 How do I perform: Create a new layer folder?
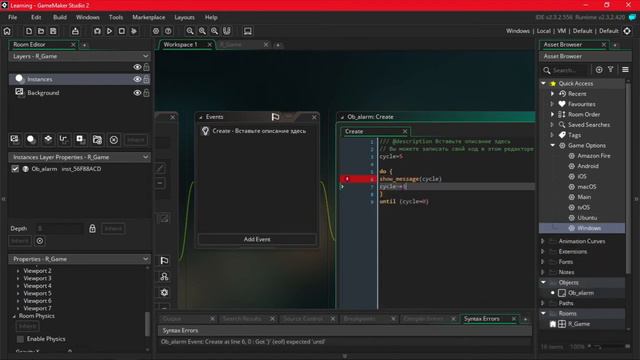[97, 140]
